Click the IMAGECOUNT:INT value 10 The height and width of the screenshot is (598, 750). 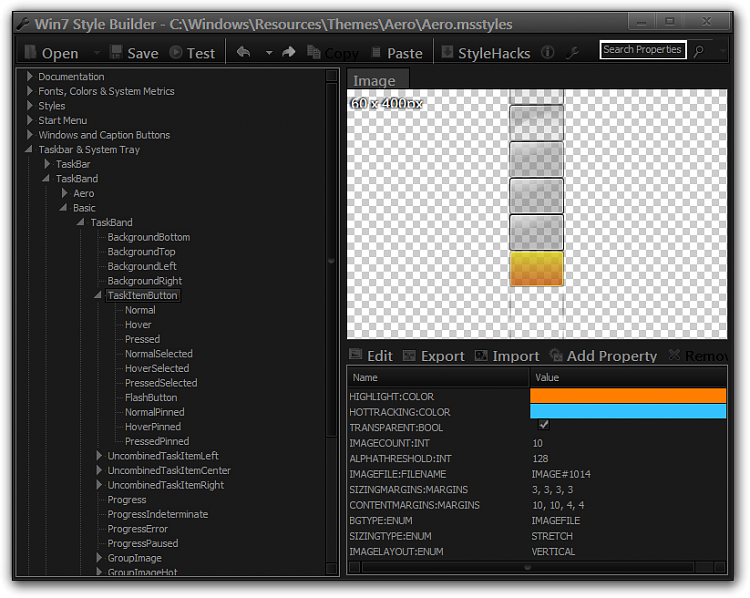click(538, 443)
